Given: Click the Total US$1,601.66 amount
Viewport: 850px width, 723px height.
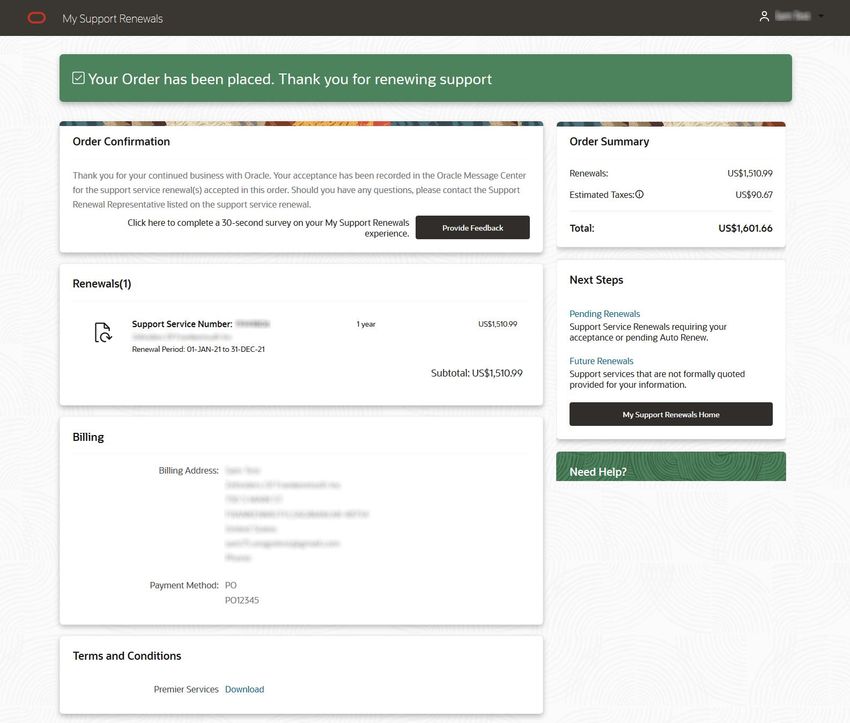Looking at the screenshot, I should pyautogui.click(x=745, y=228).
